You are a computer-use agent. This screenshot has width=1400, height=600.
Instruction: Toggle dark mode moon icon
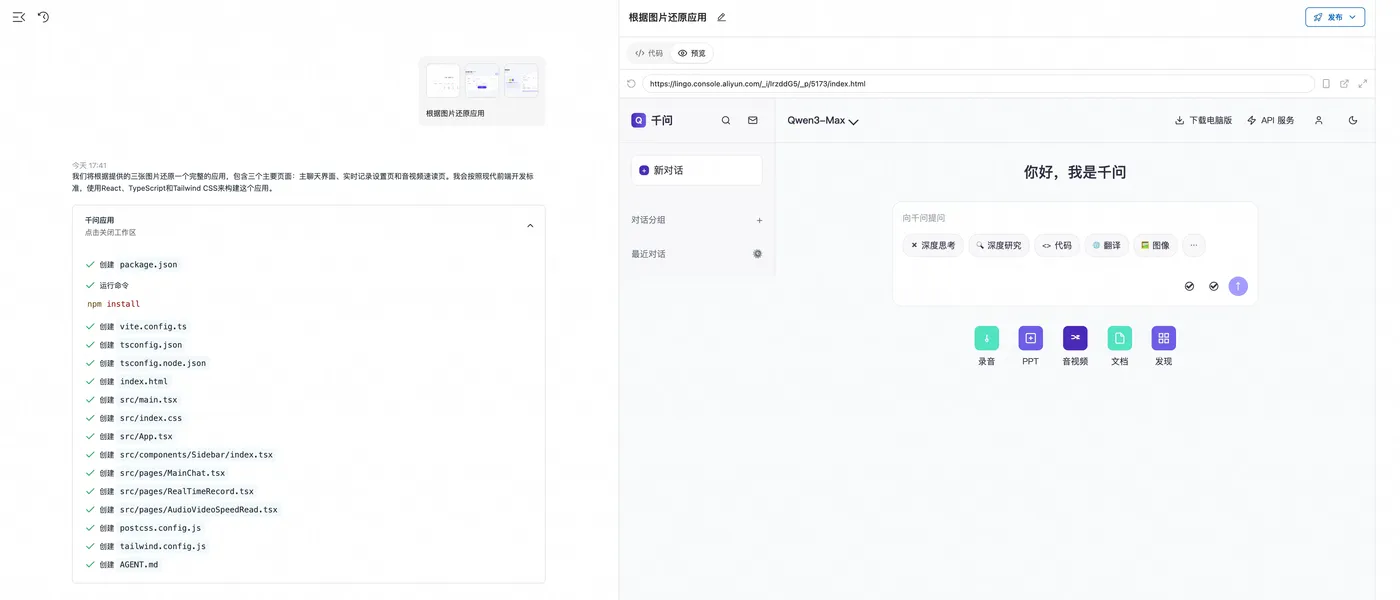[x=1353, y=120]
